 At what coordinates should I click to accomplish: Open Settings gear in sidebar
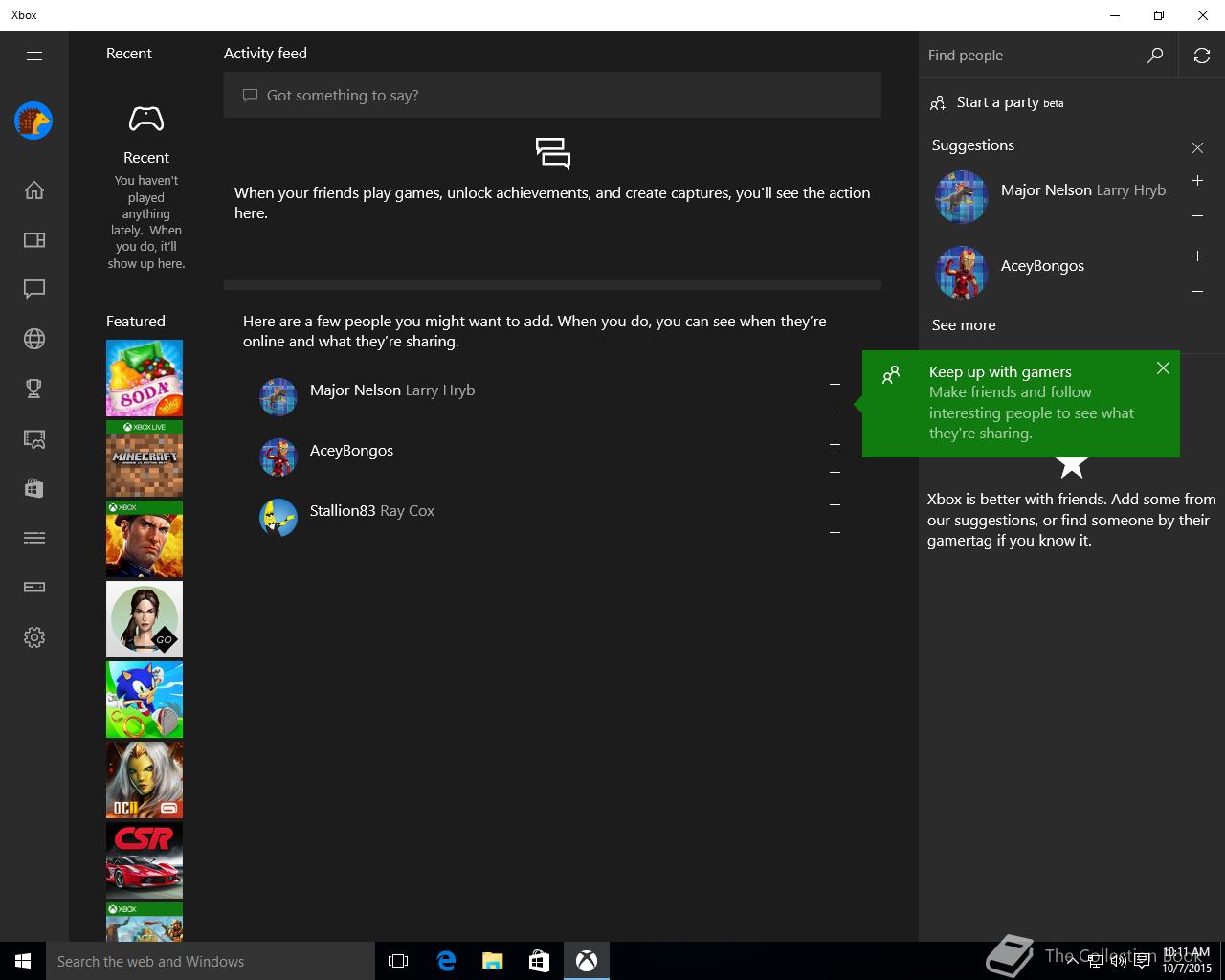tap(34, 637)
